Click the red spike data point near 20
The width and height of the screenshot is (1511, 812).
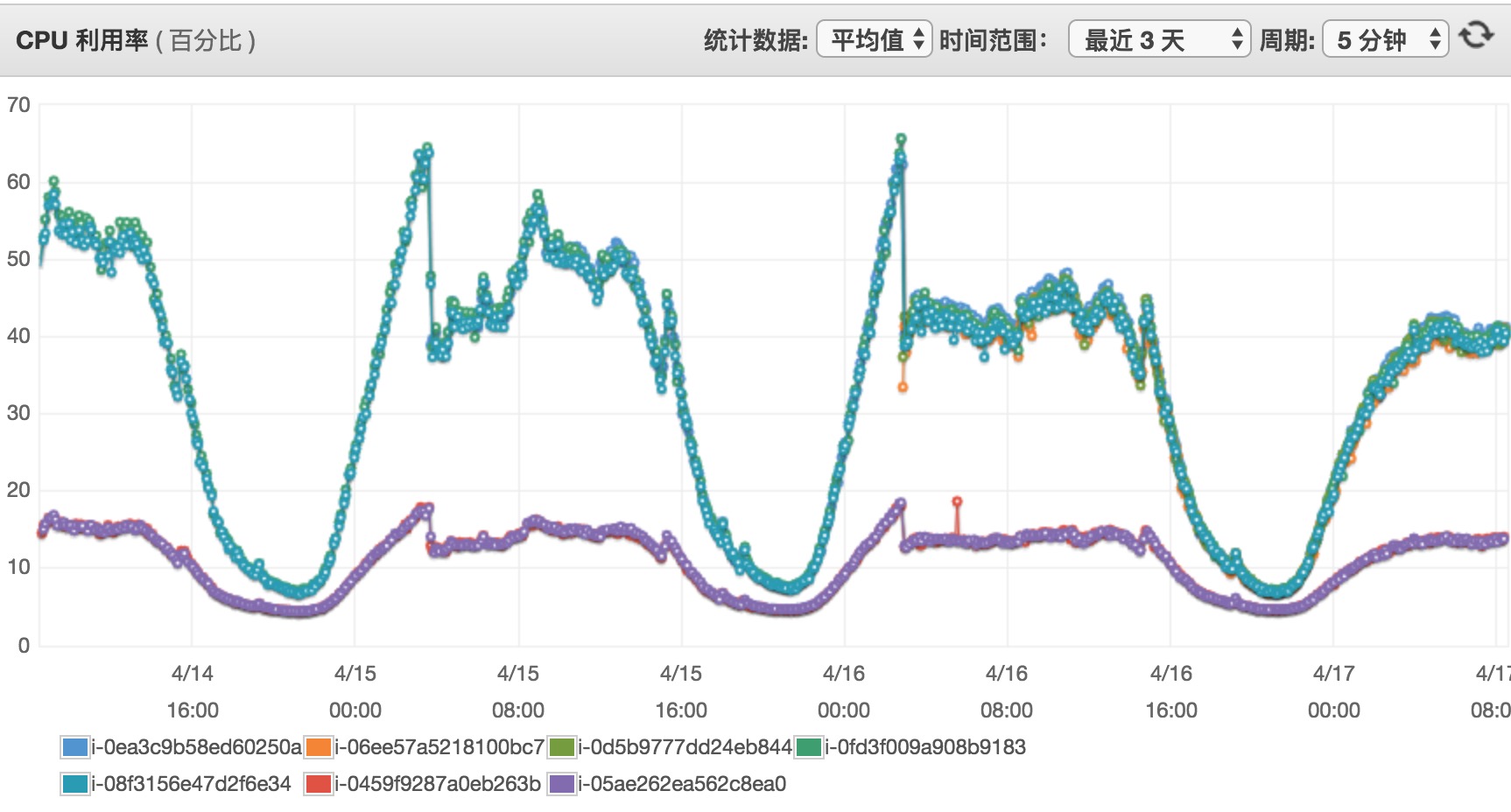(x=957, y=502)
